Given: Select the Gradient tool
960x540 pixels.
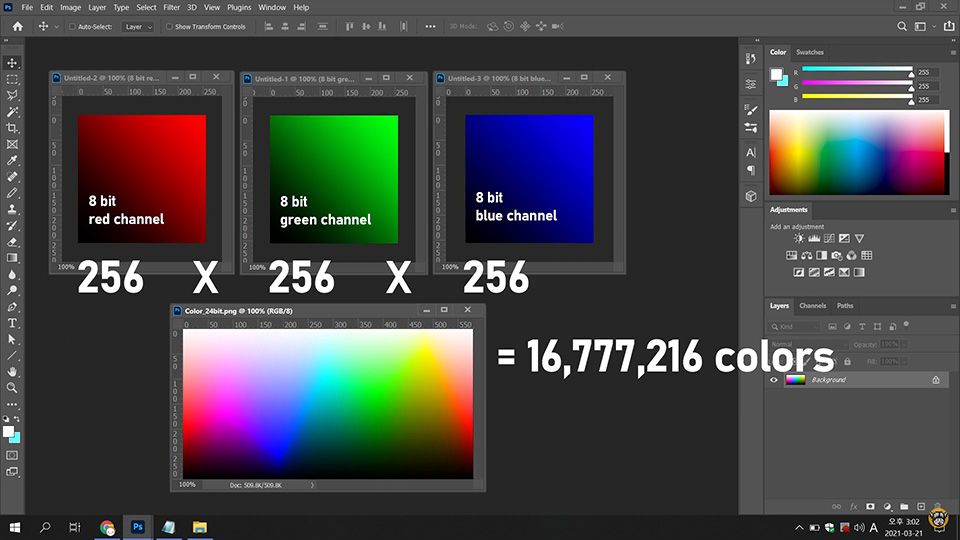Looking at the screenshot, I should coord(12,258).
